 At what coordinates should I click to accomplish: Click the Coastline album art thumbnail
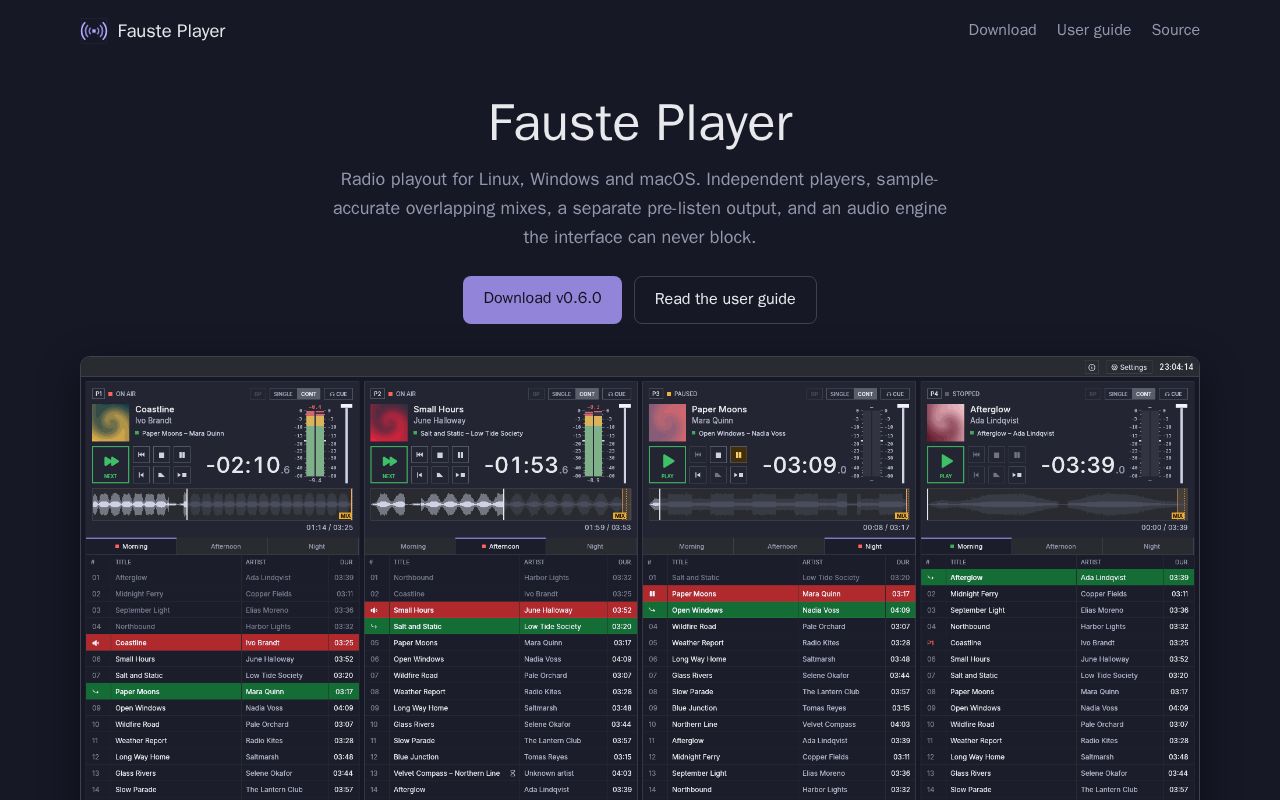tap(111, 423)
